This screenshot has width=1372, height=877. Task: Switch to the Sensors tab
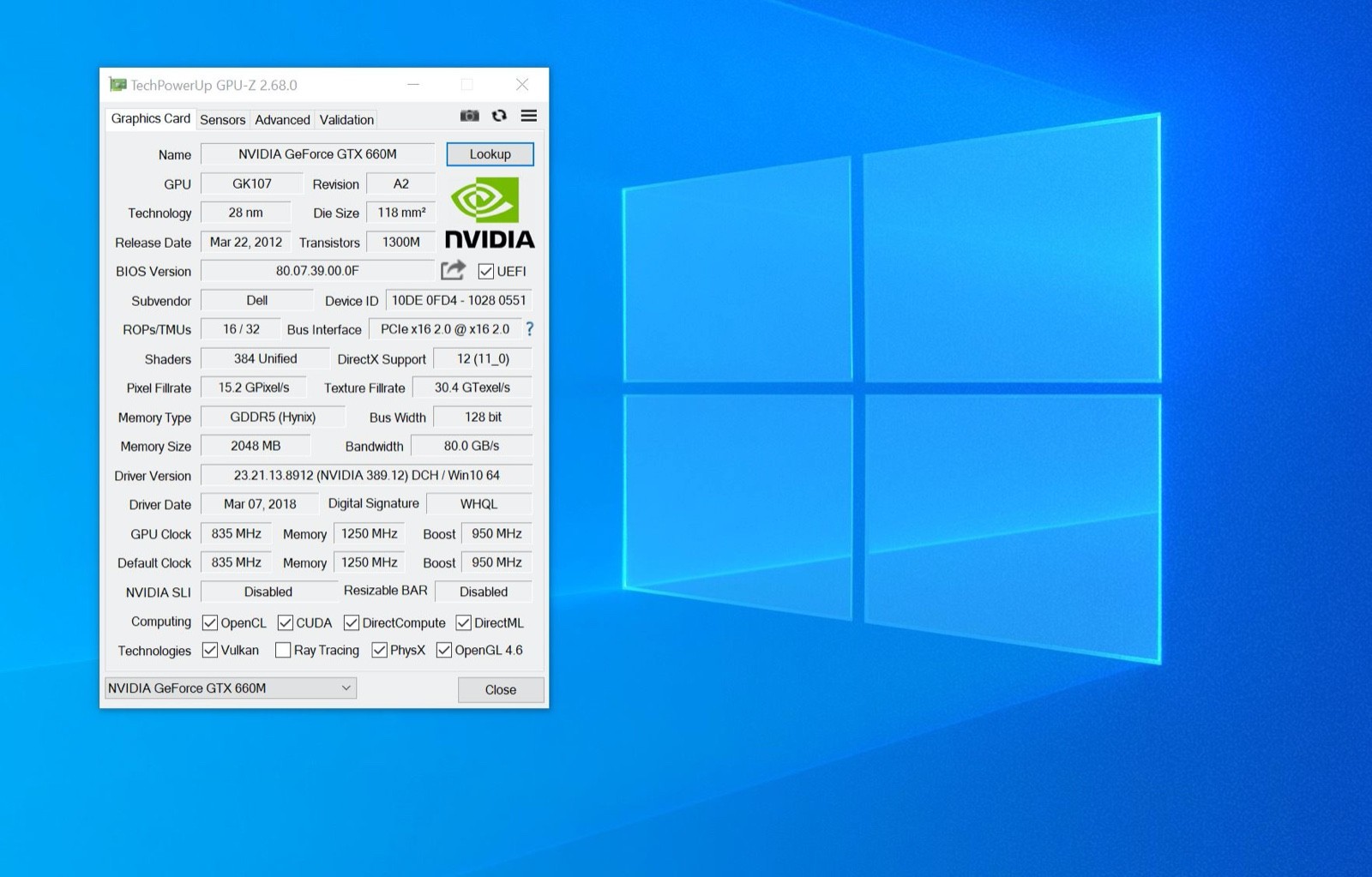[x=222, y=120]
